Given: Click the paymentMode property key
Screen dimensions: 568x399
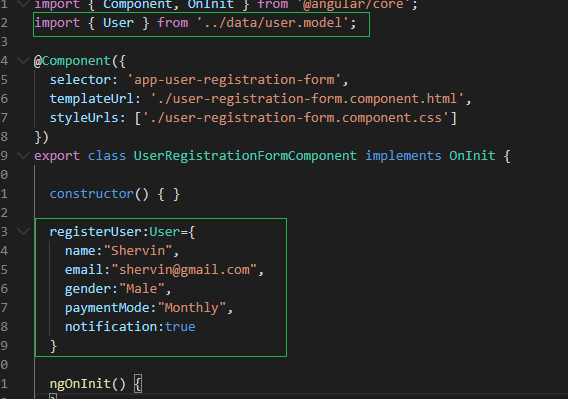Looking at the screenshot, I should (107, 308).
